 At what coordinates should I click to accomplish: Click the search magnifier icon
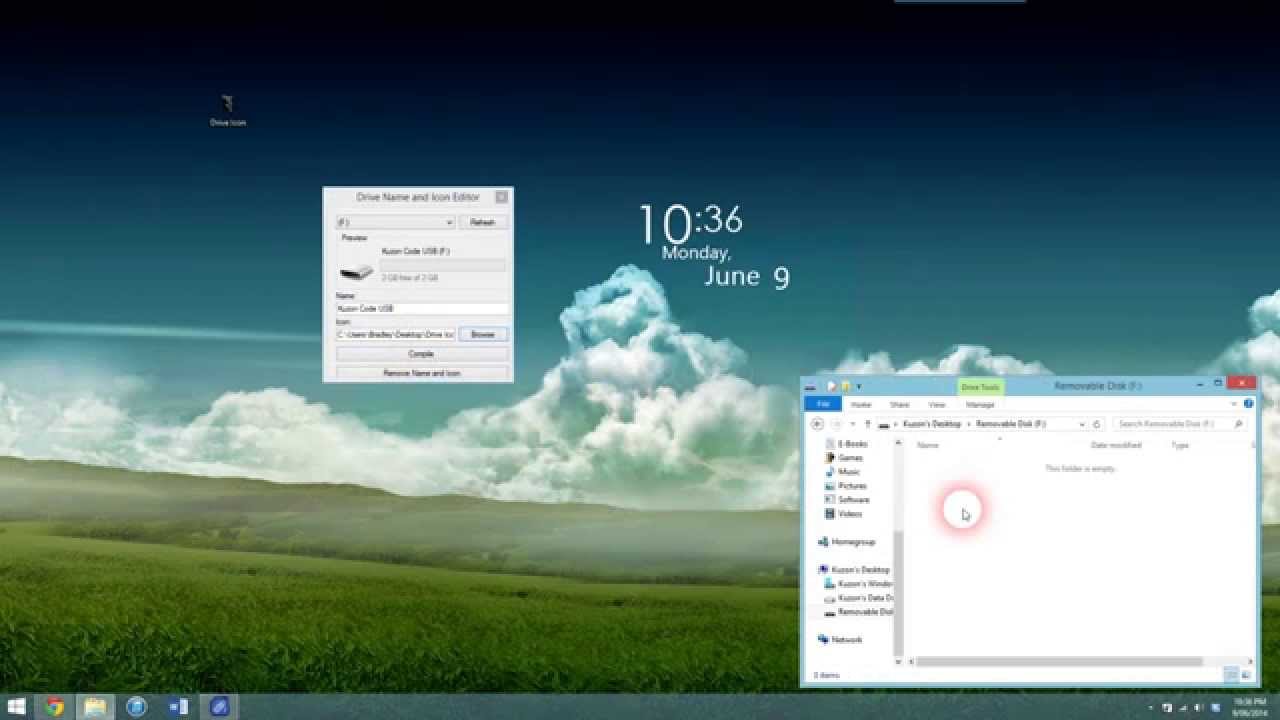click(1239, 424)
